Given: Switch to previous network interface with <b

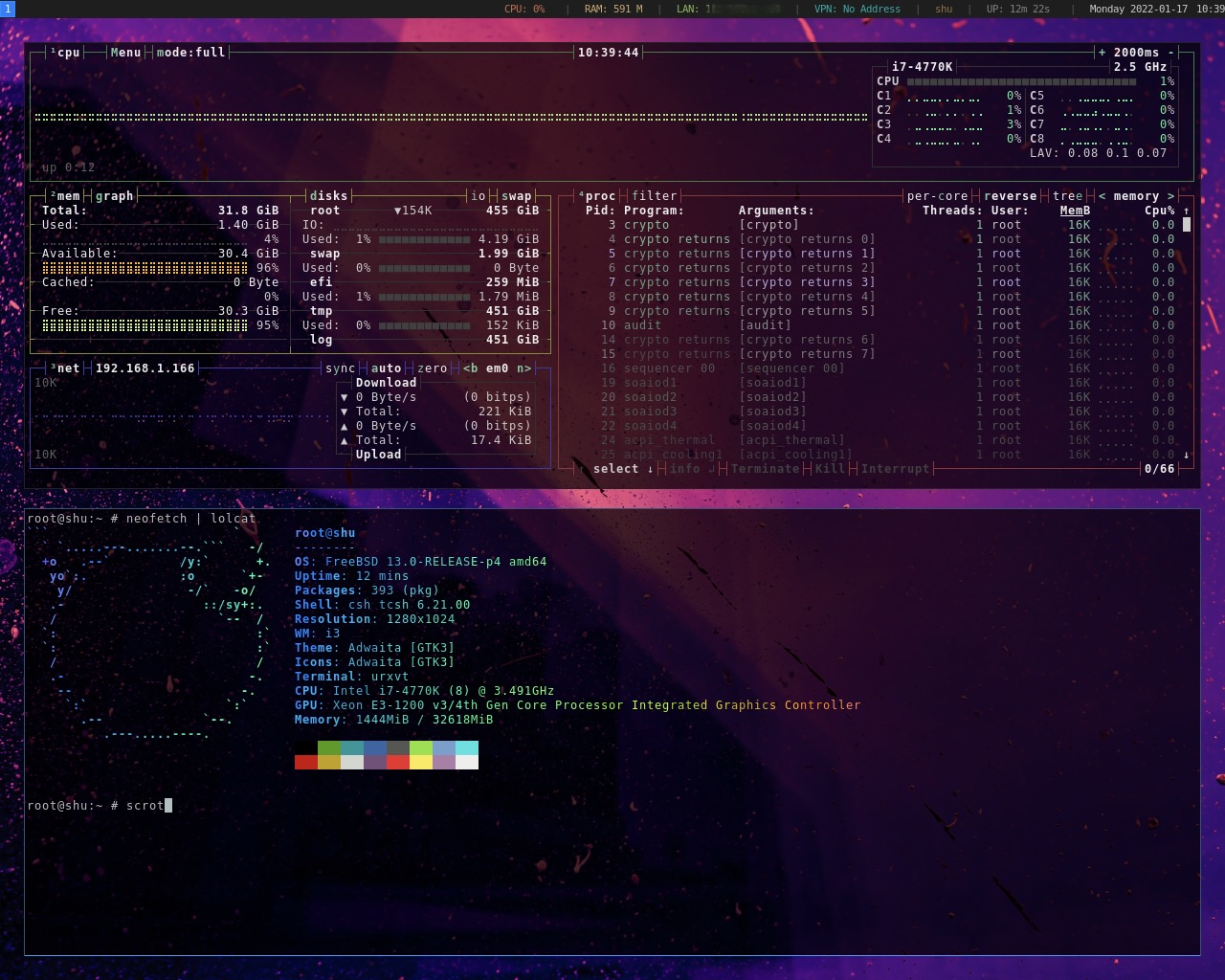Looking at the screenshot, I should [x=471, y=368].
